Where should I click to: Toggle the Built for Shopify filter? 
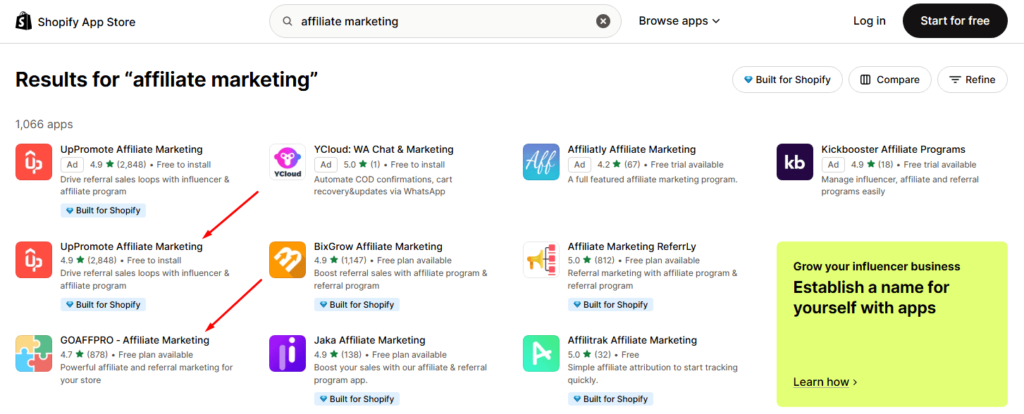pyautogui.click(x=786, y=80)
